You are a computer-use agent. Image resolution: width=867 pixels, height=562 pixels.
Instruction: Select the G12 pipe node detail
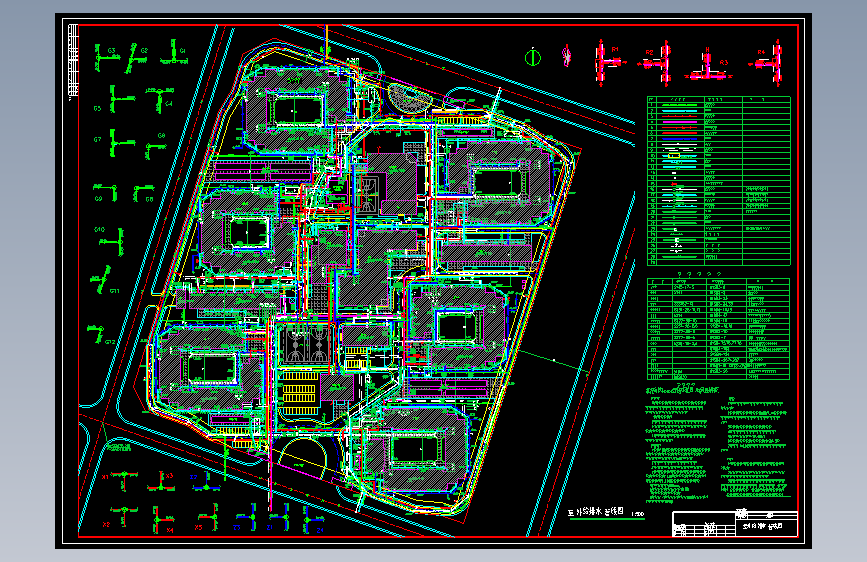click(100, 335)
